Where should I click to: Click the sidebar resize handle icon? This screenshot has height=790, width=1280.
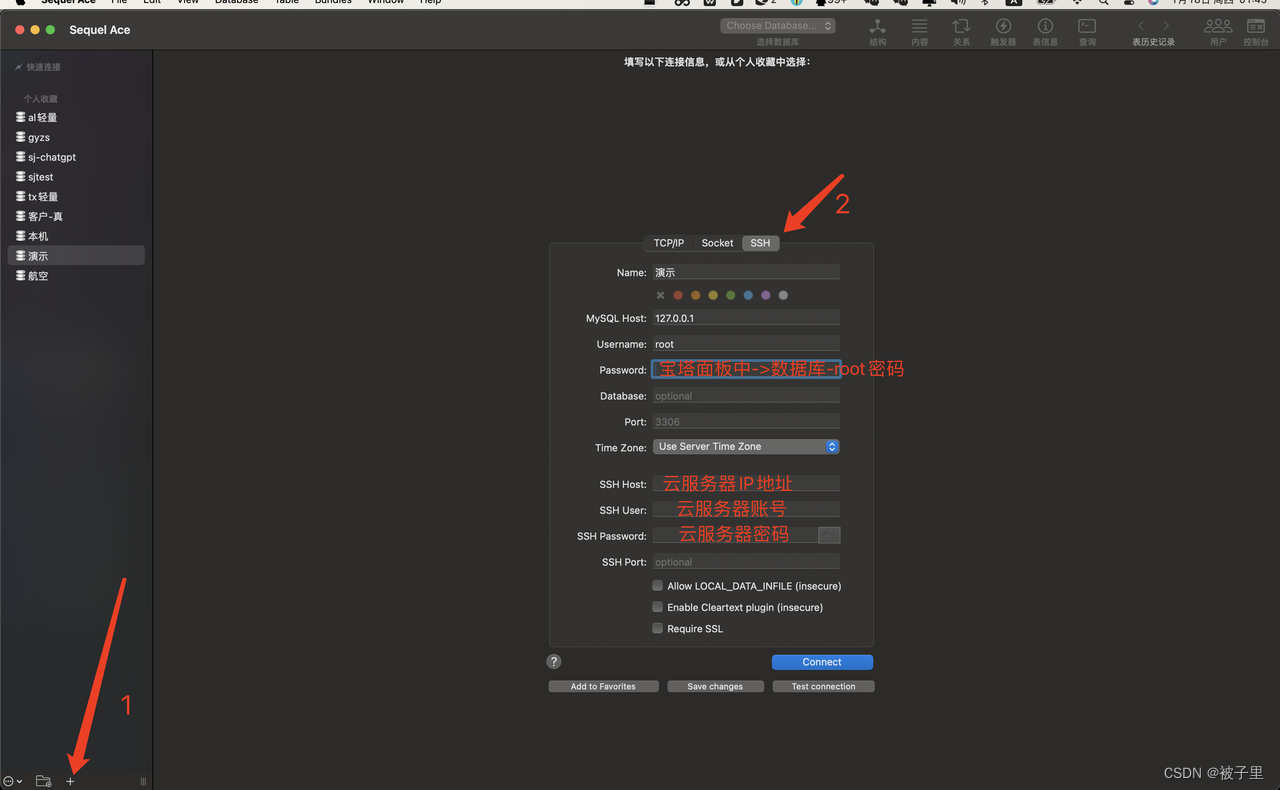tap(143, 781)
